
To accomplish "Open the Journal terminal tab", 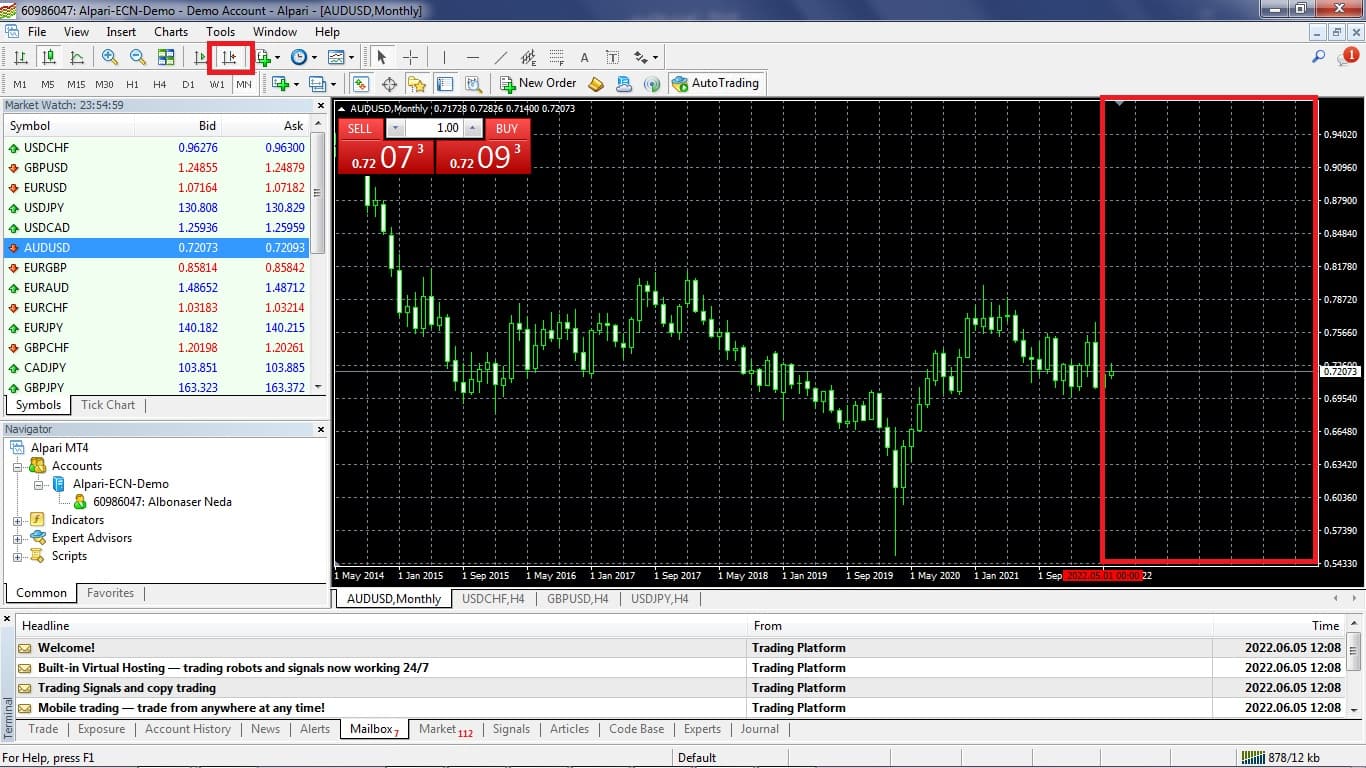I will [x=760, y=729].
